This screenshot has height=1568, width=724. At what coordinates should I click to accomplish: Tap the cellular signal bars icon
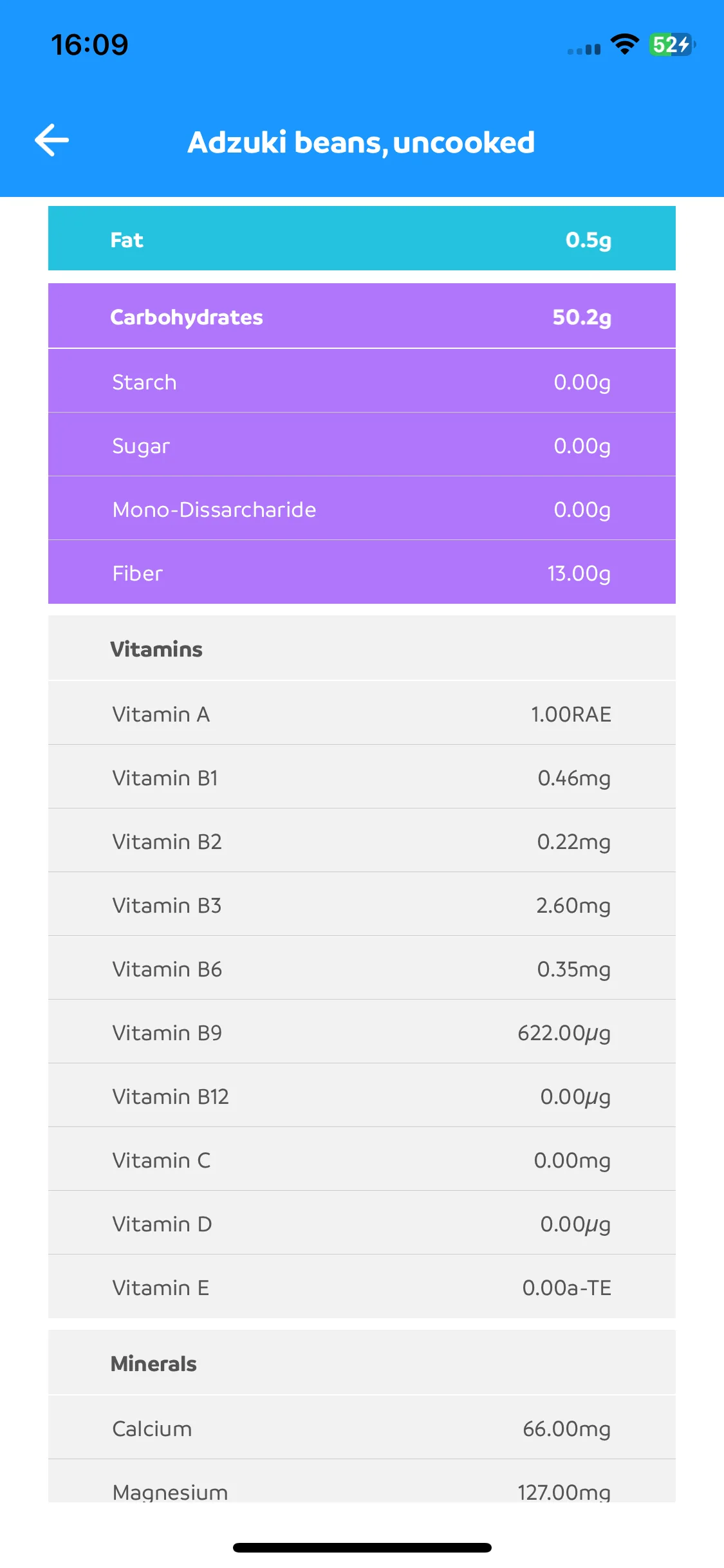pos(584,49)
